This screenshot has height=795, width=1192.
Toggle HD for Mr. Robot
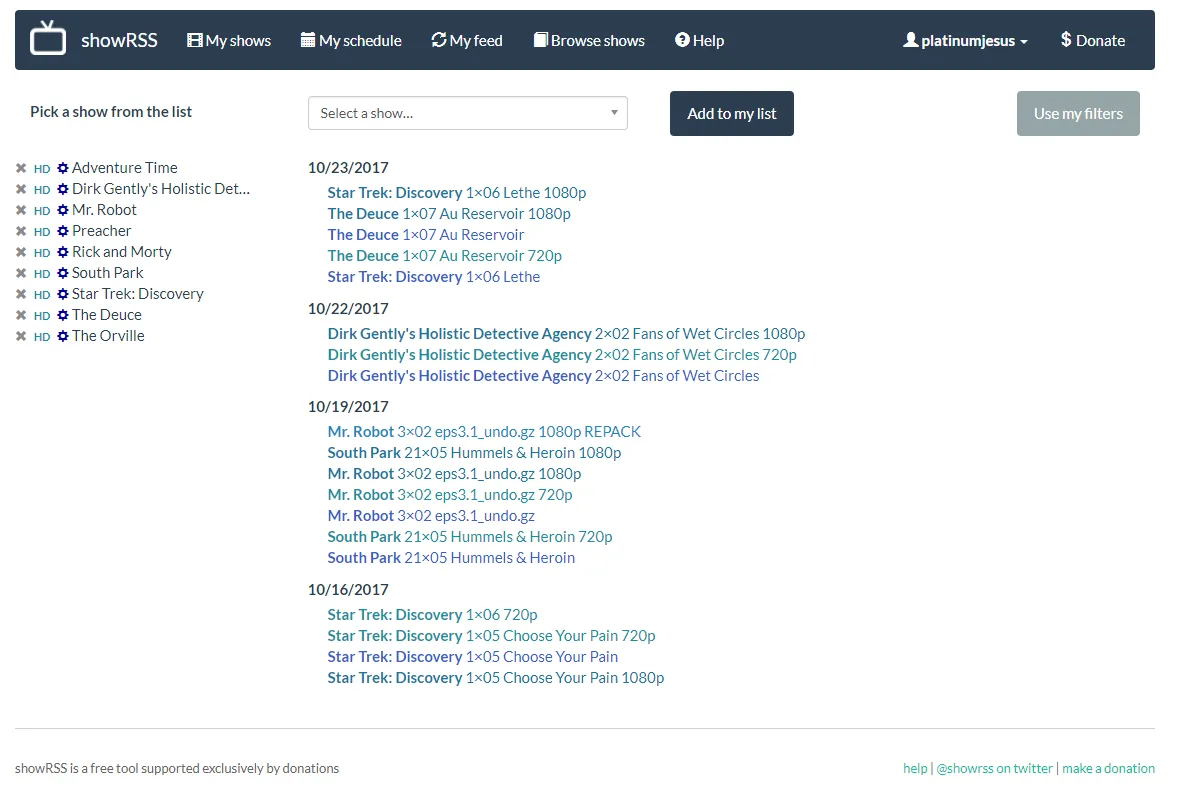pyautogui.click(x=42, y=211)
